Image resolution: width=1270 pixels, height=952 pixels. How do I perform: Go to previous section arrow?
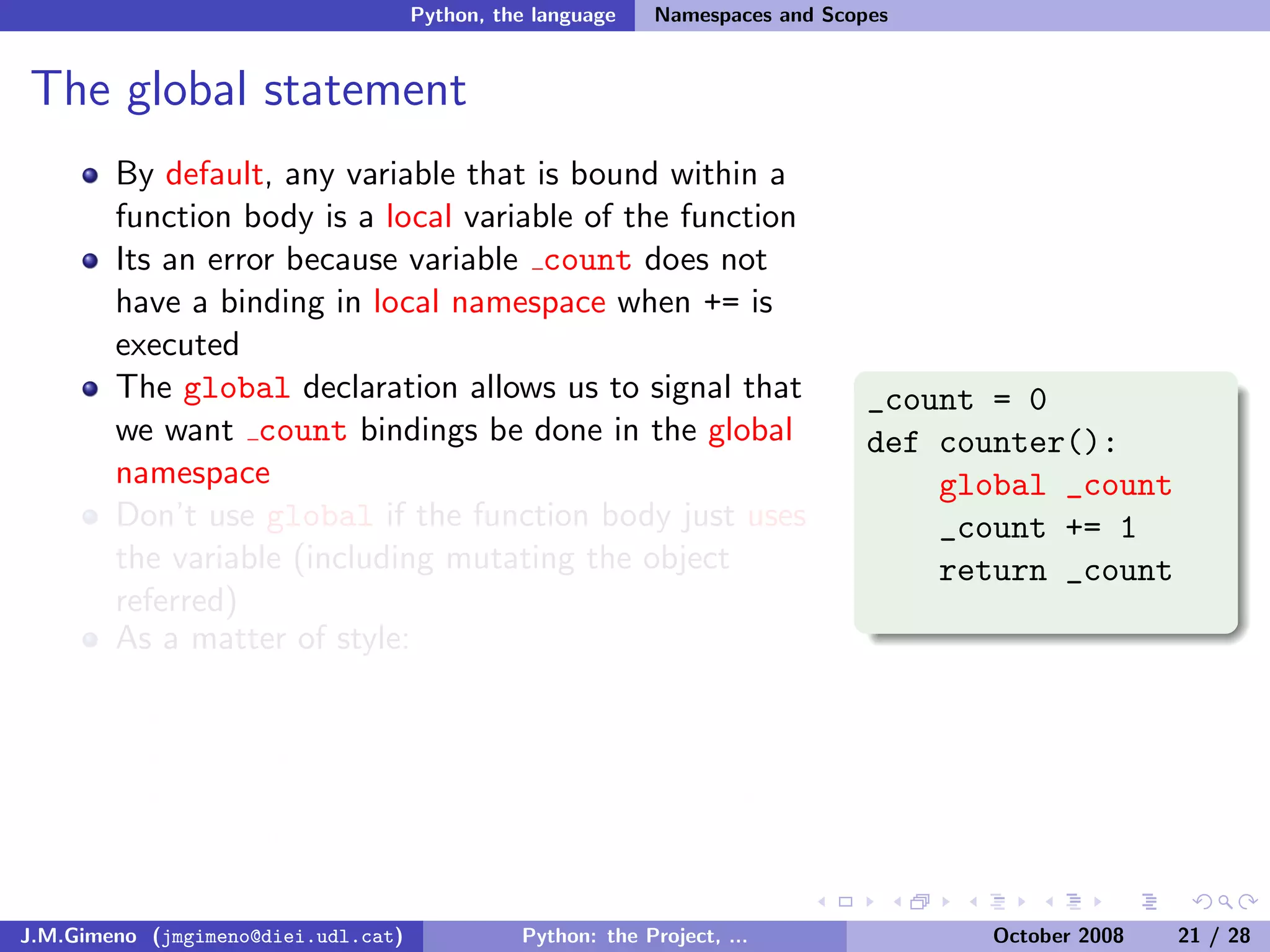1049,902
